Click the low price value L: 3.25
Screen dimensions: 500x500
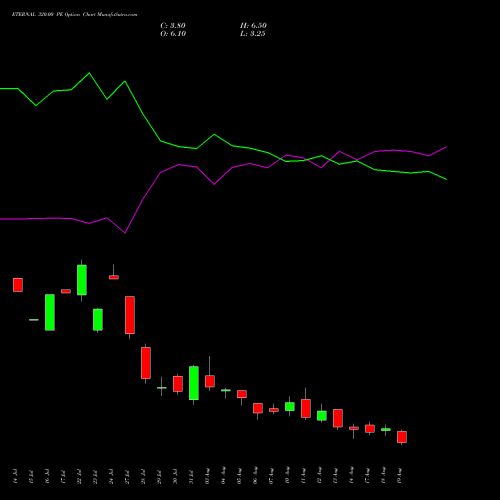click(x=253, y=34)
